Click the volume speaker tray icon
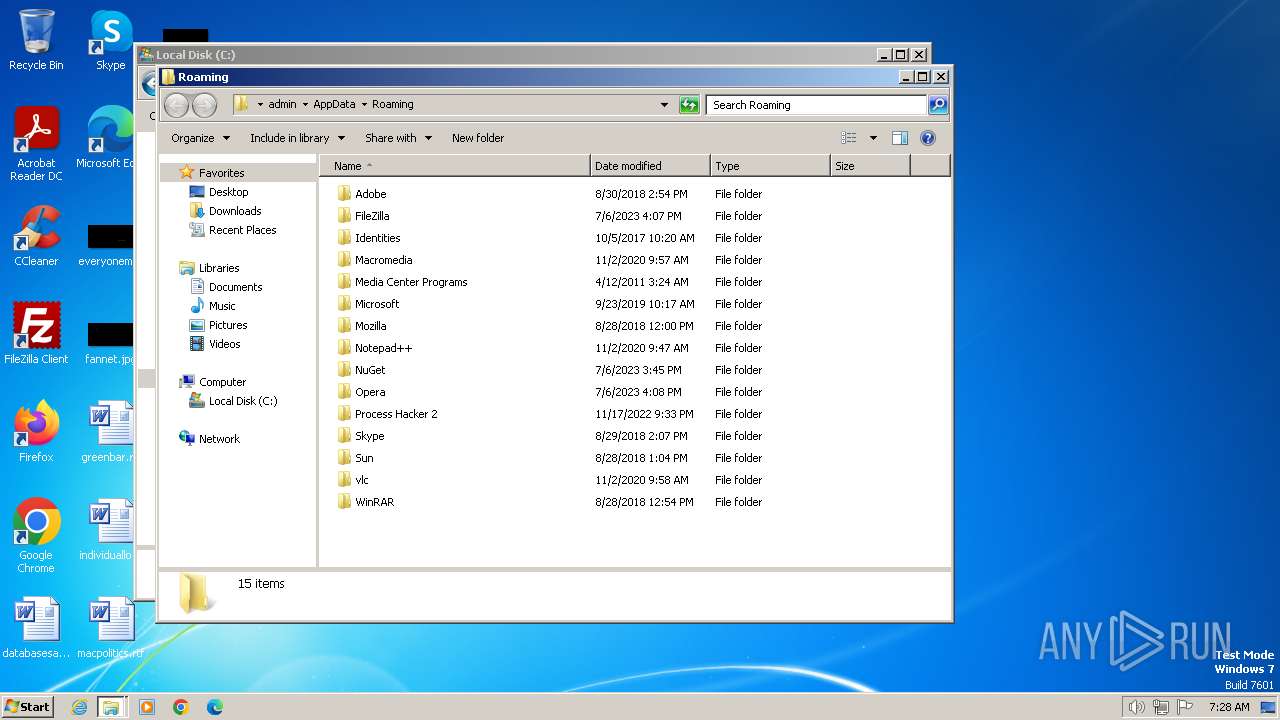The width and height of the screenshot is (1280, 720). [x=1136, y=707]
